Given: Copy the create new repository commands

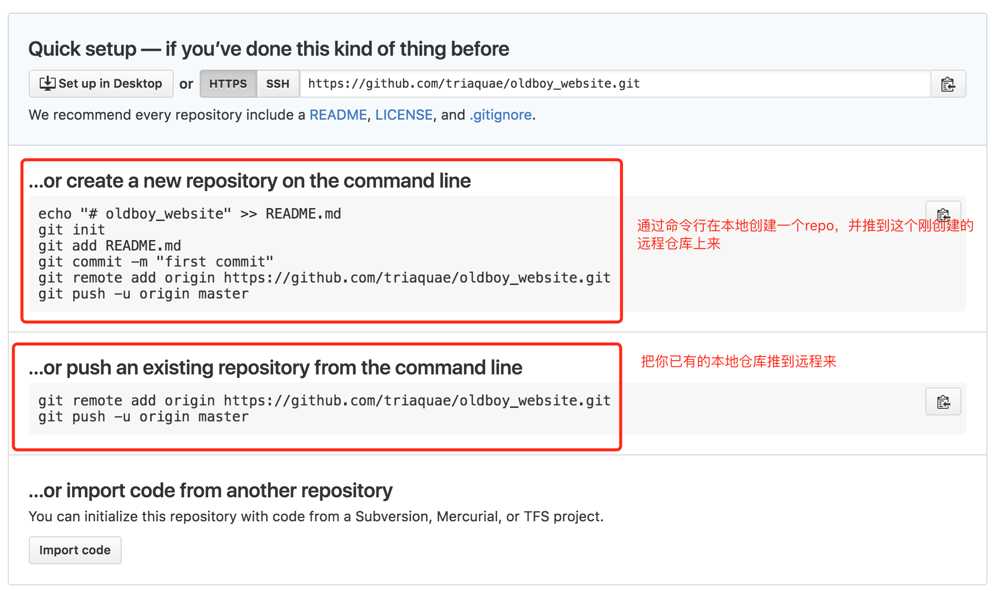Looking at the screenshot, I should (x=942, y=215).
